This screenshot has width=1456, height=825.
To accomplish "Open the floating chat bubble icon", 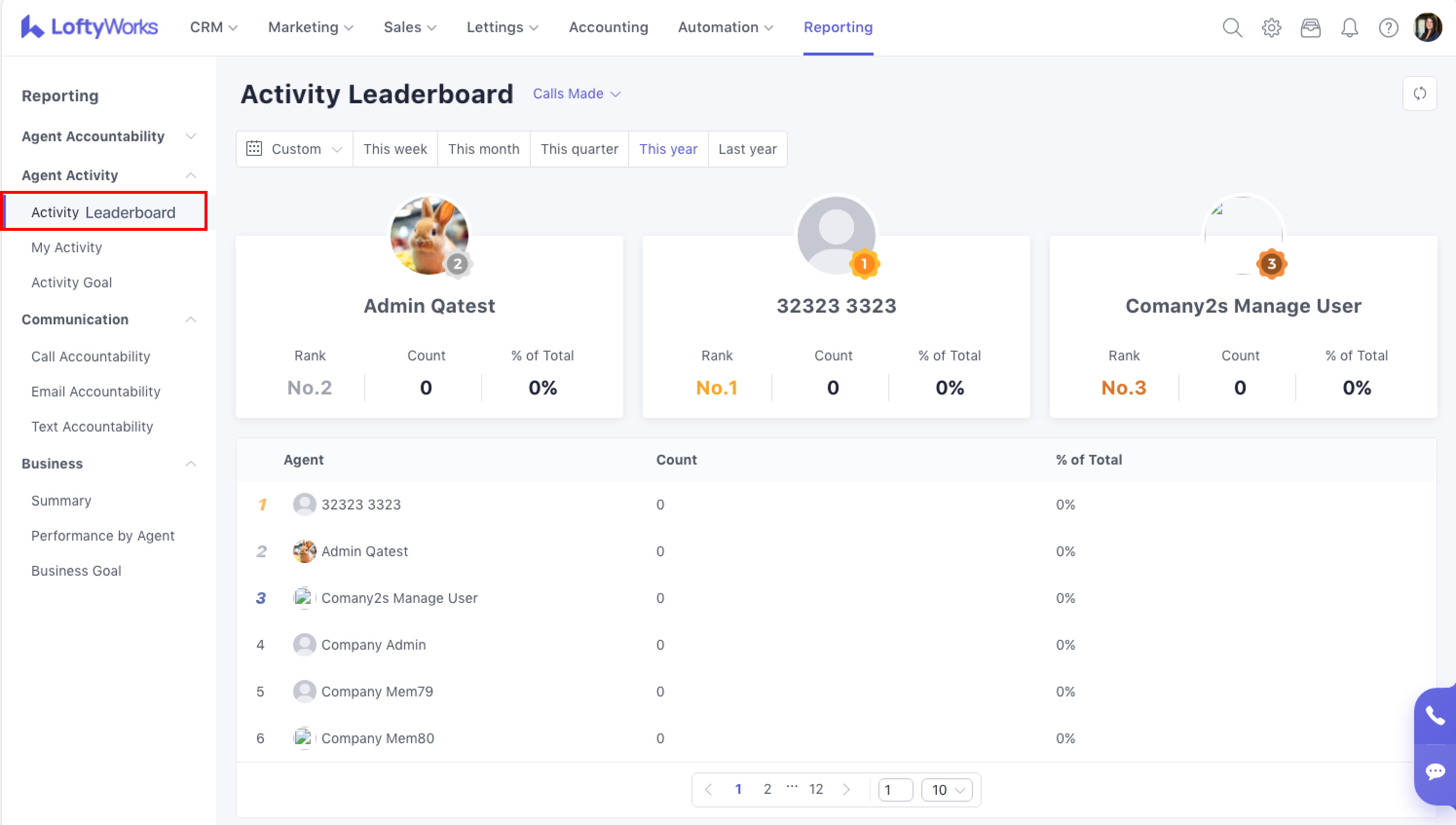I will coord(1435,771).
